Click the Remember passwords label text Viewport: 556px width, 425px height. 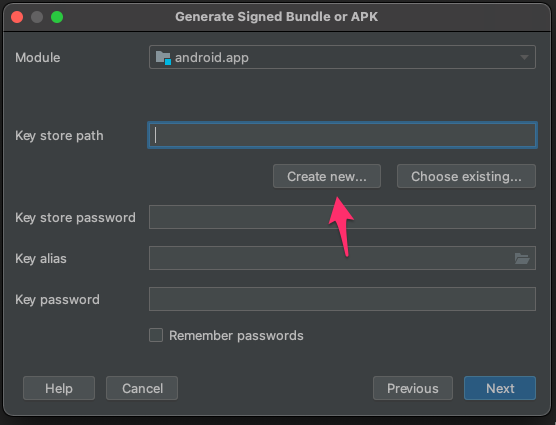(x=236, y=335)
